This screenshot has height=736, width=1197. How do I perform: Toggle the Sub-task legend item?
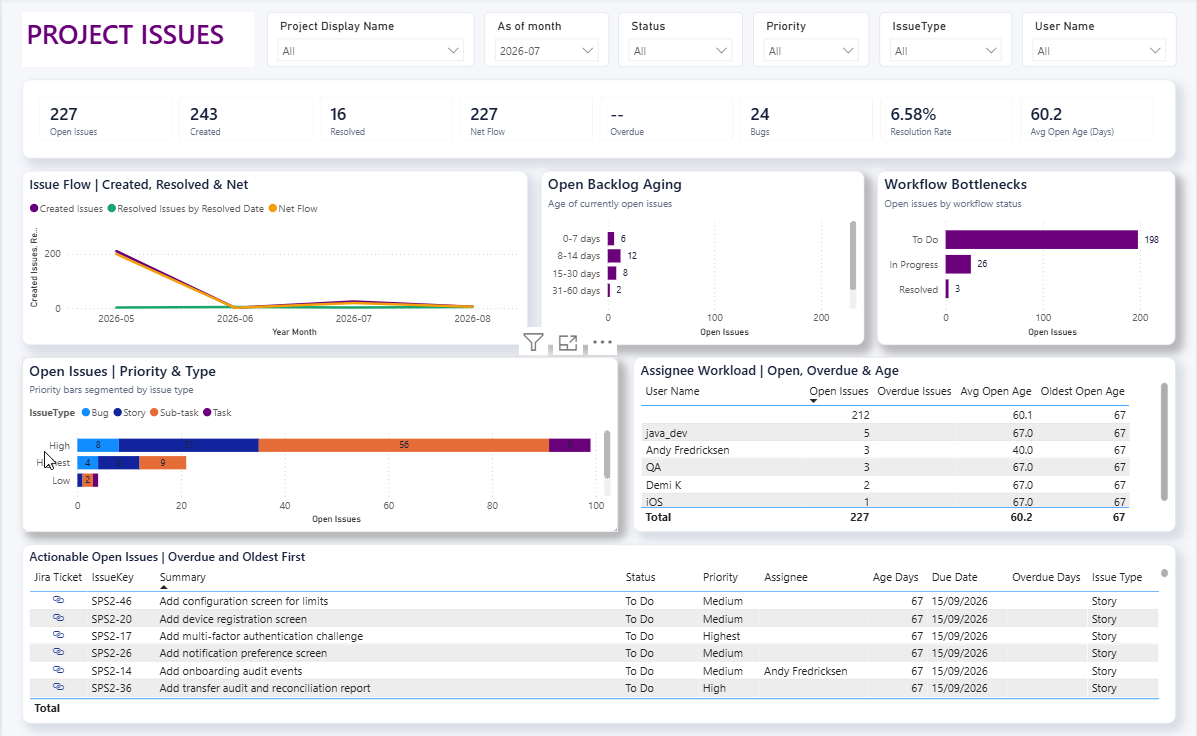click(x=174, y=412)
